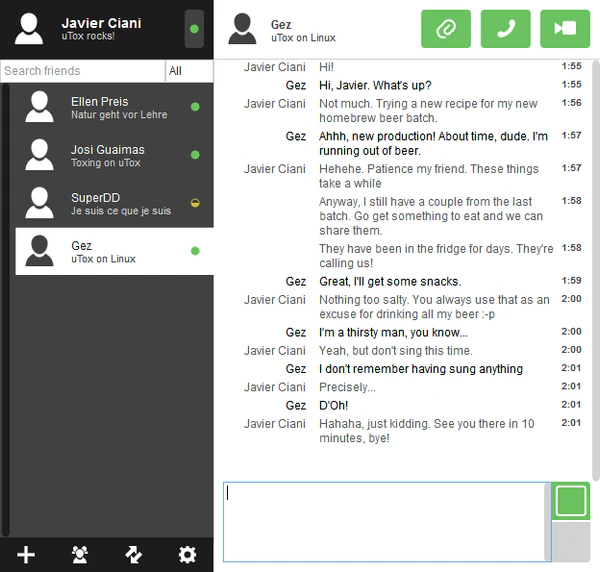The image size is (600, 572).
Task: Start a video call with Gez
Action: point(565,29)
